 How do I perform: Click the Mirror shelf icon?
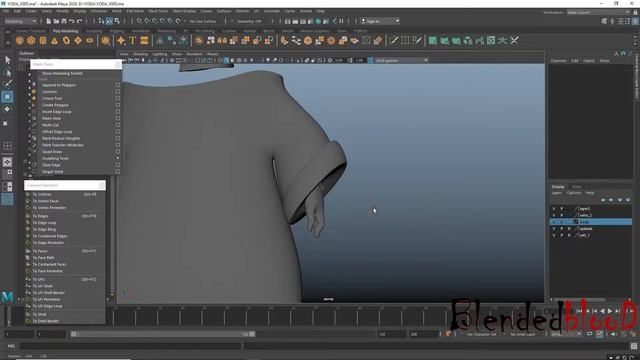(x=222, y=40)
